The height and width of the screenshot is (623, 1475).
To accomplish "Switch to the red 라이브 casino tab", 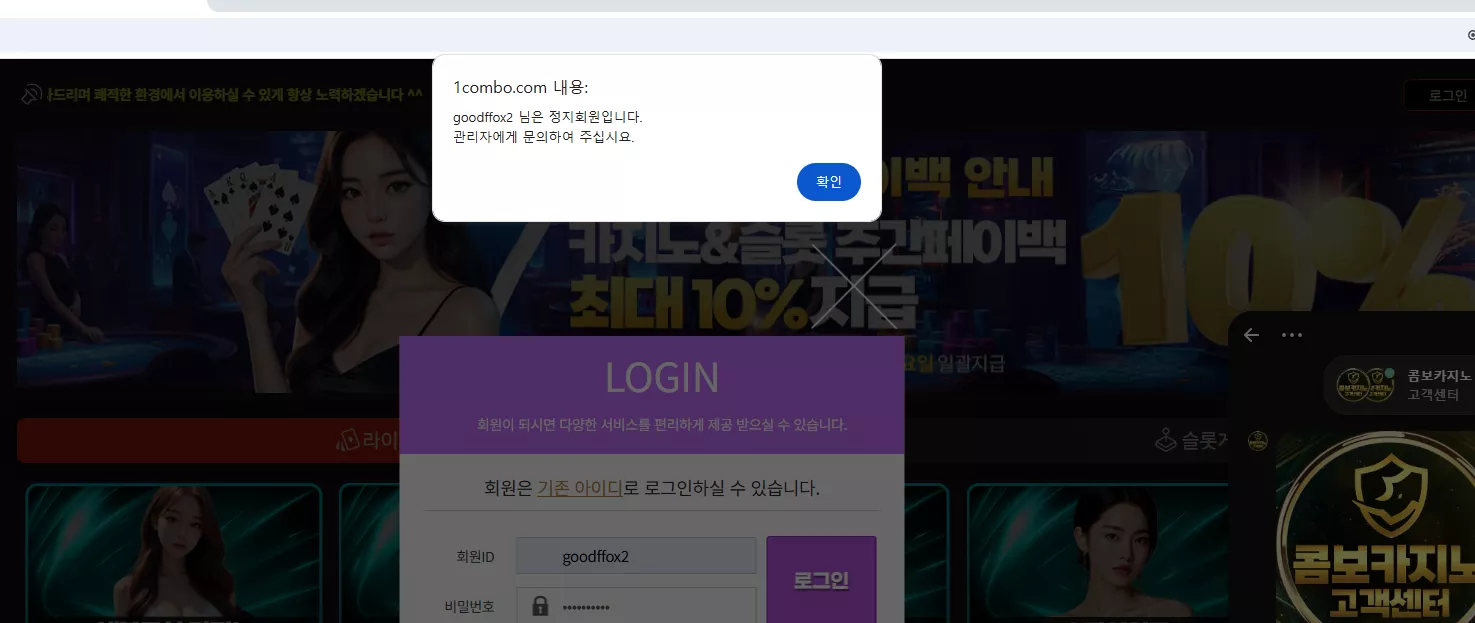I will click(x=208, y=440).
